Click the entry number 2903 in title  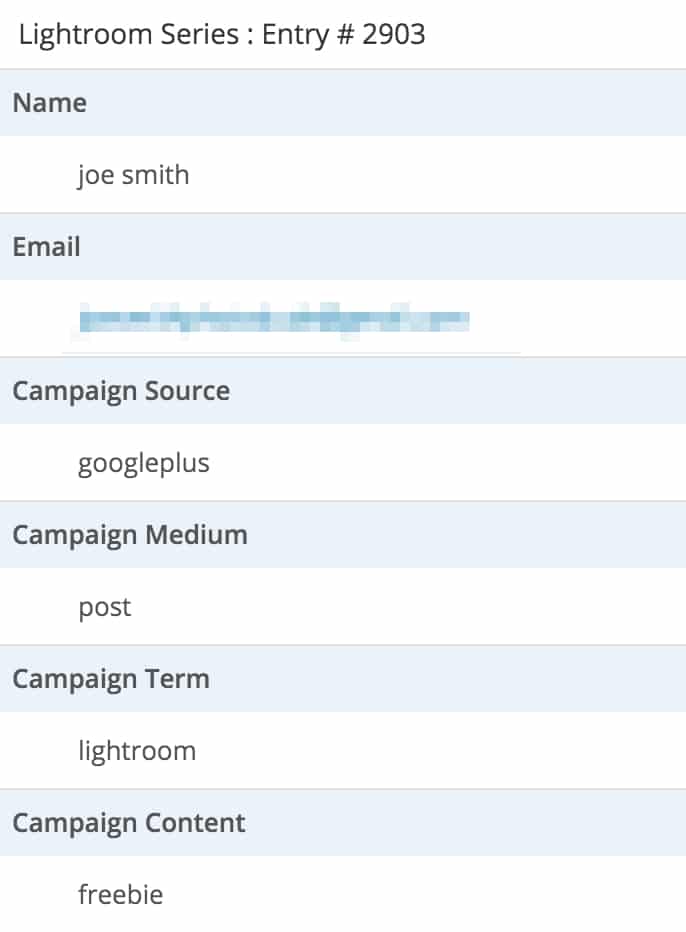394,34
